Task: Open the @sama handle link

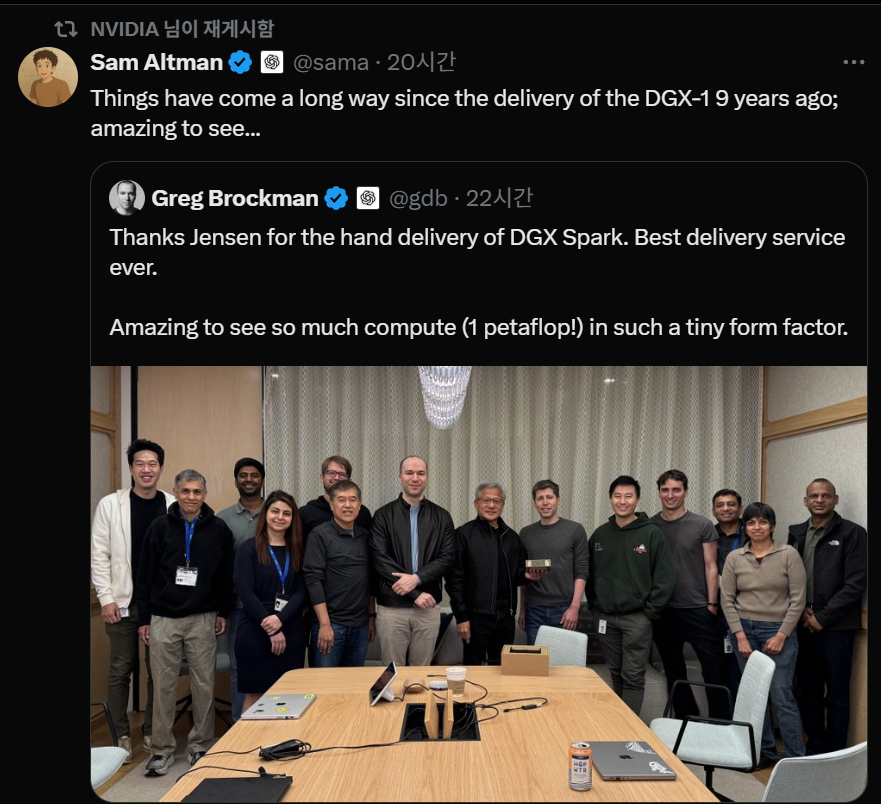Action: tap(330, 62)
